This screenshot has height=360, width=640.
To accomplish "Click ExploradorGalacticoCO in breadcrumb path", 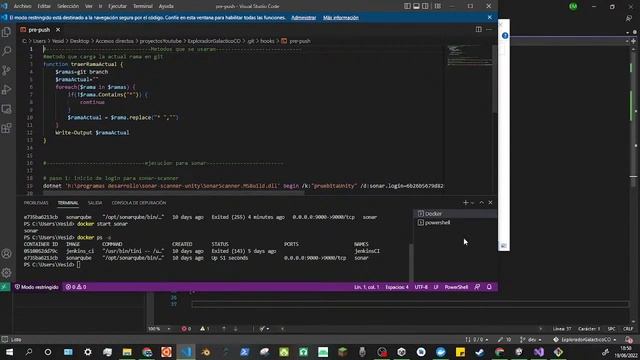I will (x=214, y=41).
